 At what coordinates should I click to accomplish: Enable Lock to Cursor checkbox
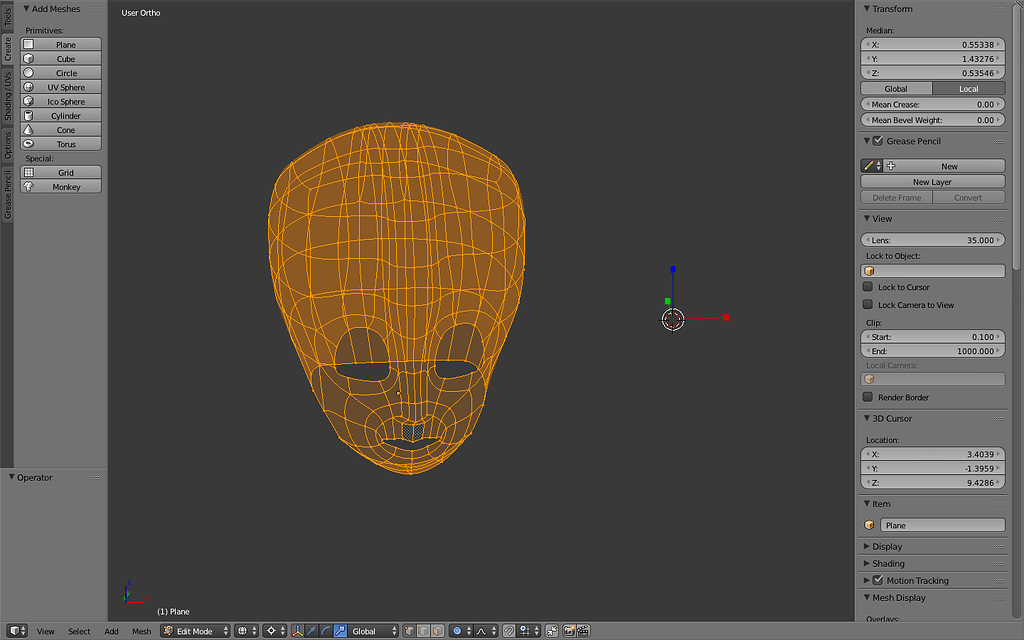868,287
